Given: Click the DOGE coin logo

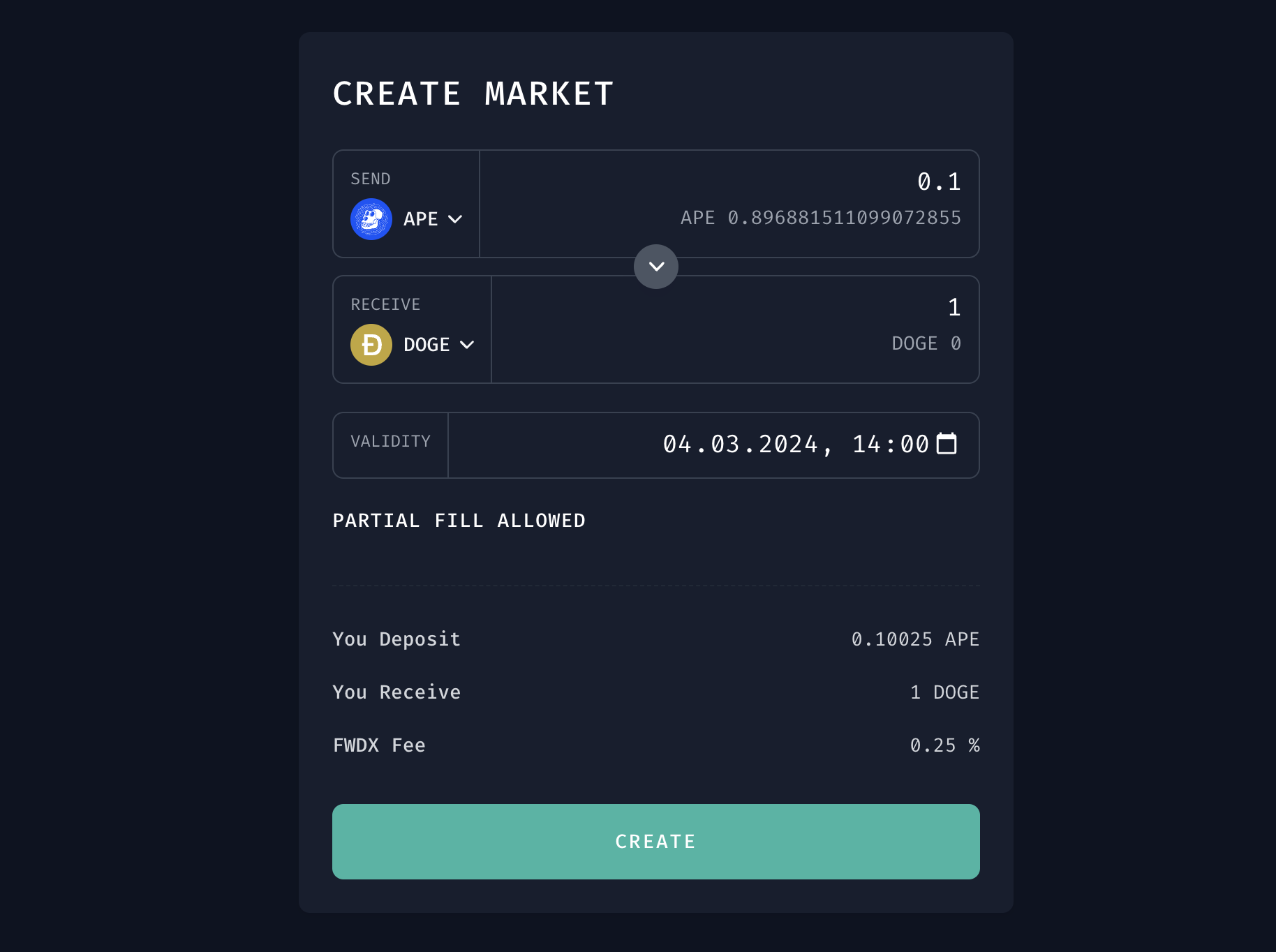Looking at the screenshot, I should click(x=371, y=345).
